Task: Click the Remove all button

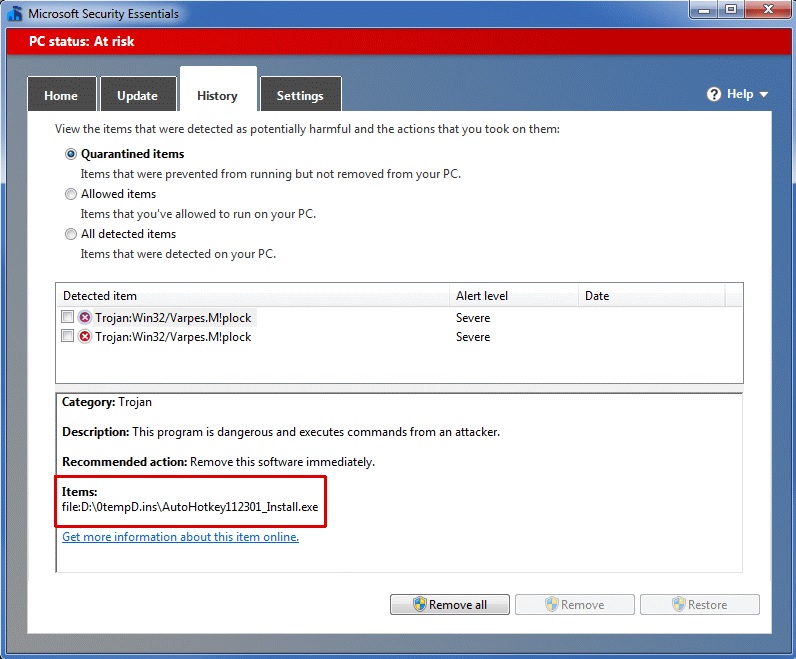Action: [x=450, y=605]
